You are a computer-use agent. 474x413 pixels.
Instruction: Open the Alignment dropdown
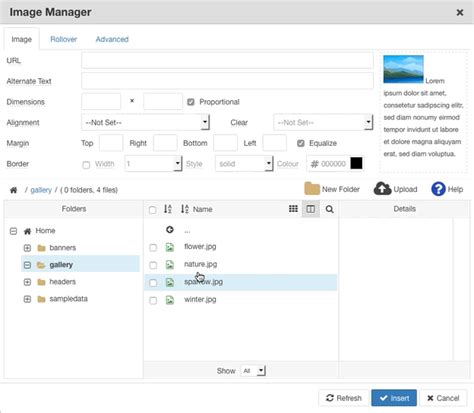(x=145, y=122)
